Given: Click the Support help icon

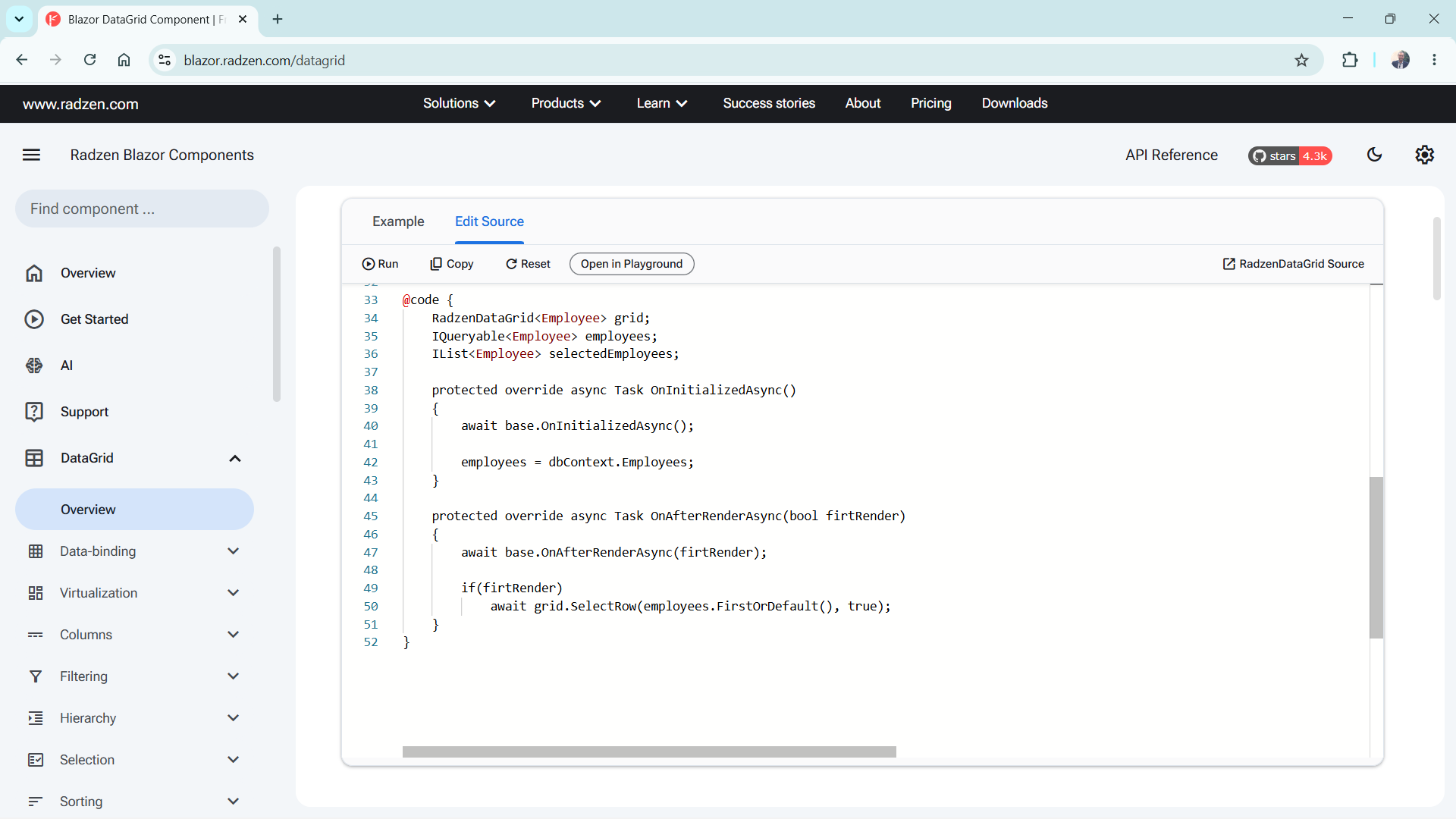Looking at the screenshot, I should point(34,412).
